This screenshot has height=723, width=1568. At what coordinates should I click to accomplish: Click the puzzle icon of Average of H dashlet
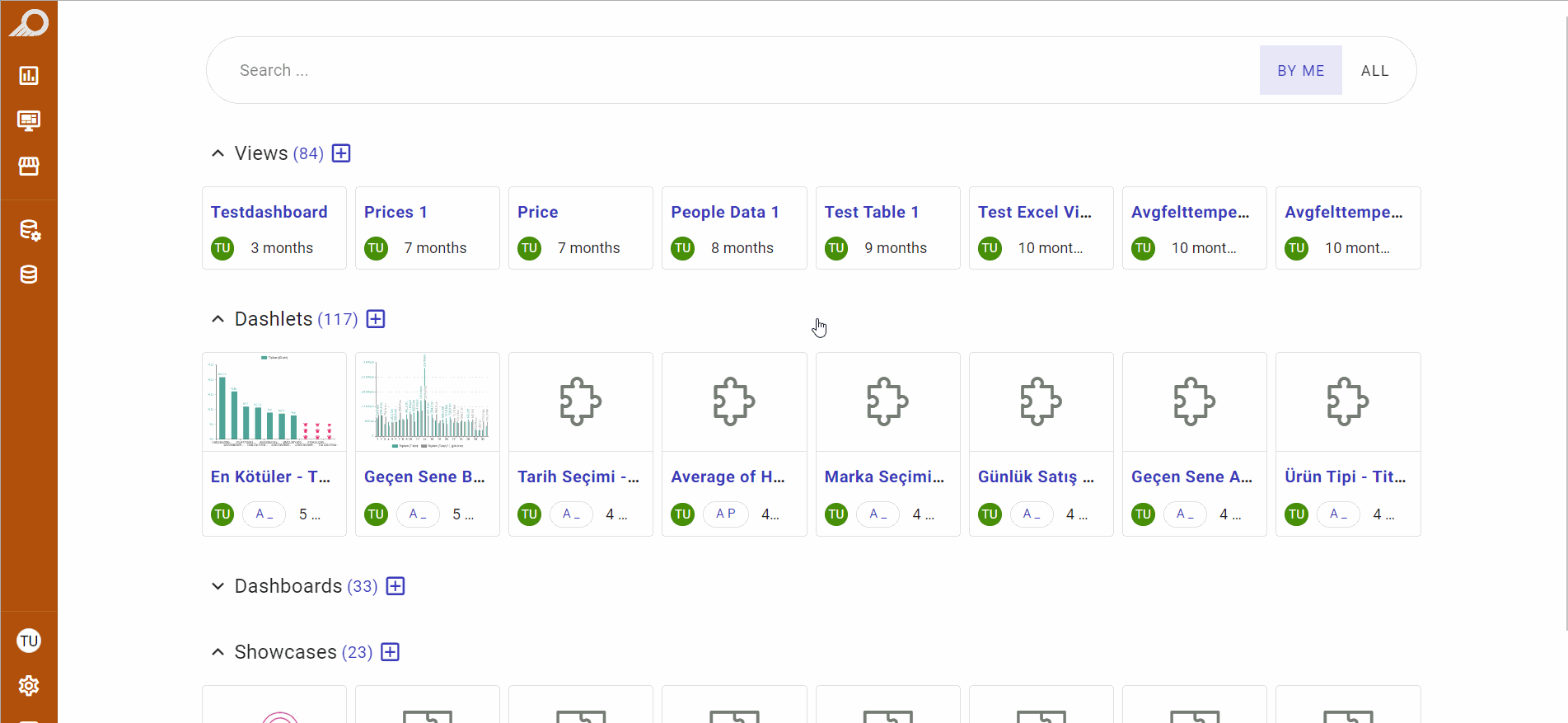734,401
